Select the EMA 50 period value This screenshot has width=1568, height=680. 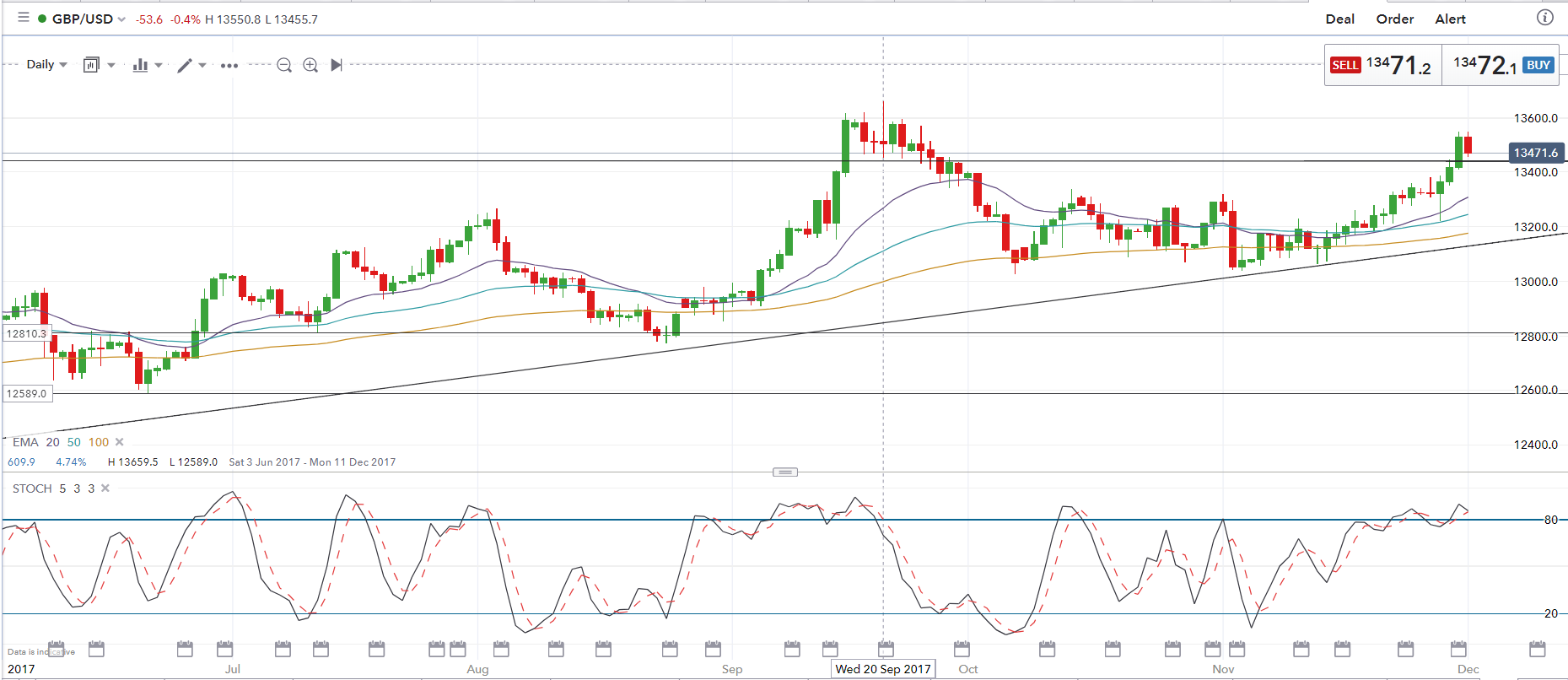click(x=74, y=442)
